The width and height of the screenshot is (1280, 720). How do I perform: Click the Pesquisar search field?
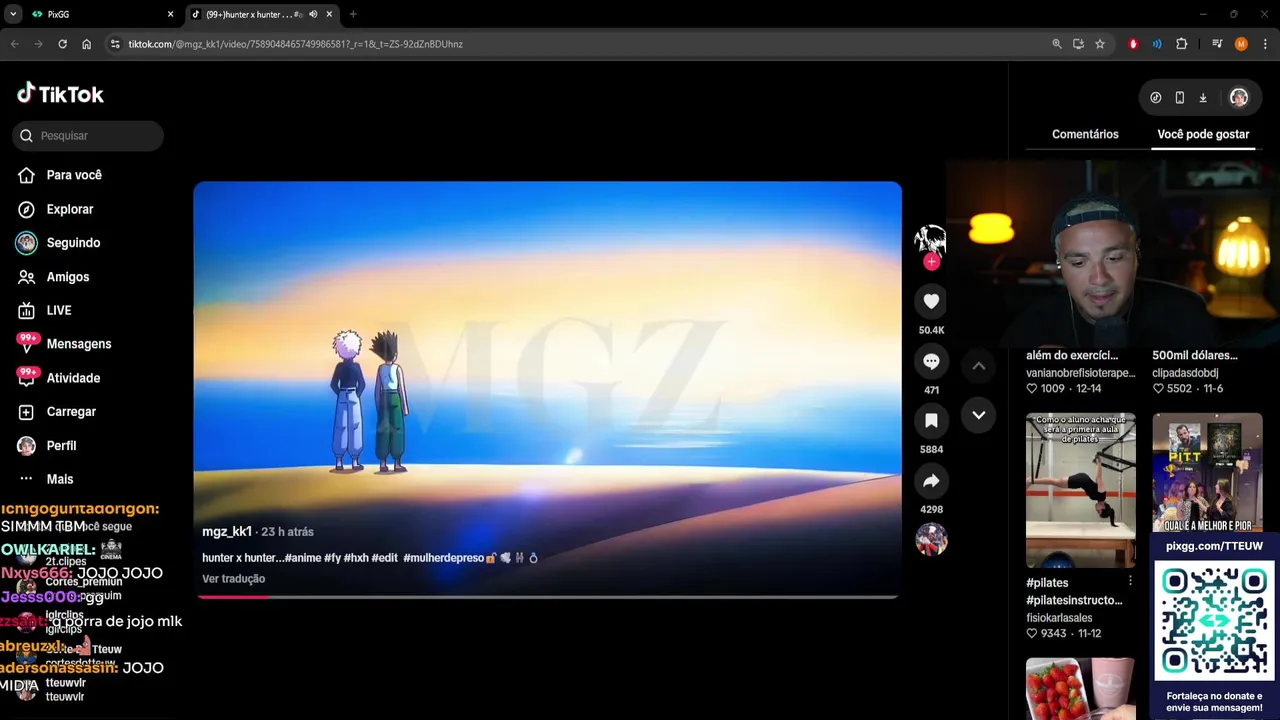click(x=88, y=136)
